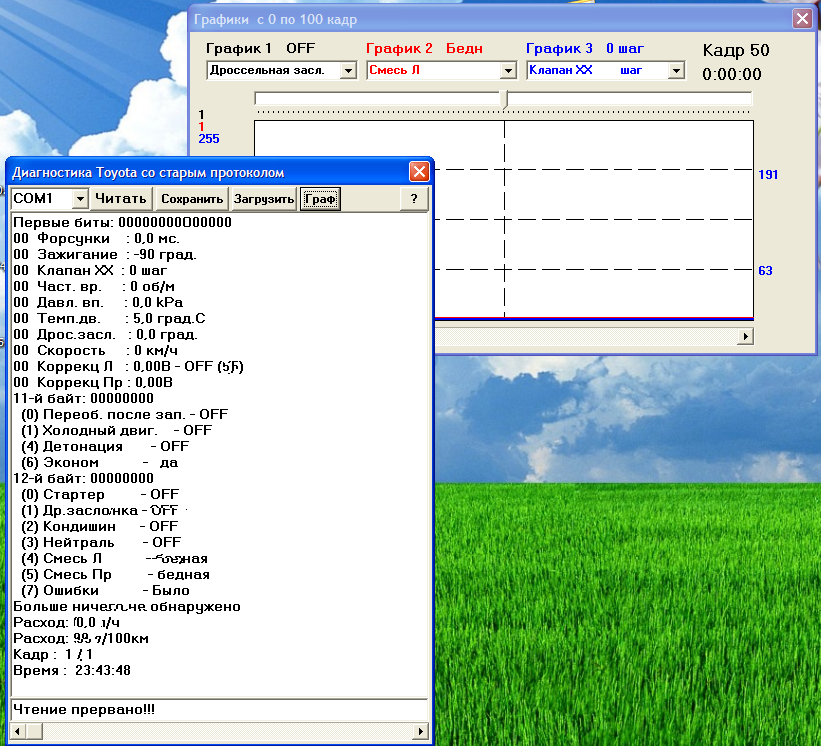Click the 'Чтение прервано!!!' status text
This screenshot has width=821, height=746.
(x=84, y=709)
